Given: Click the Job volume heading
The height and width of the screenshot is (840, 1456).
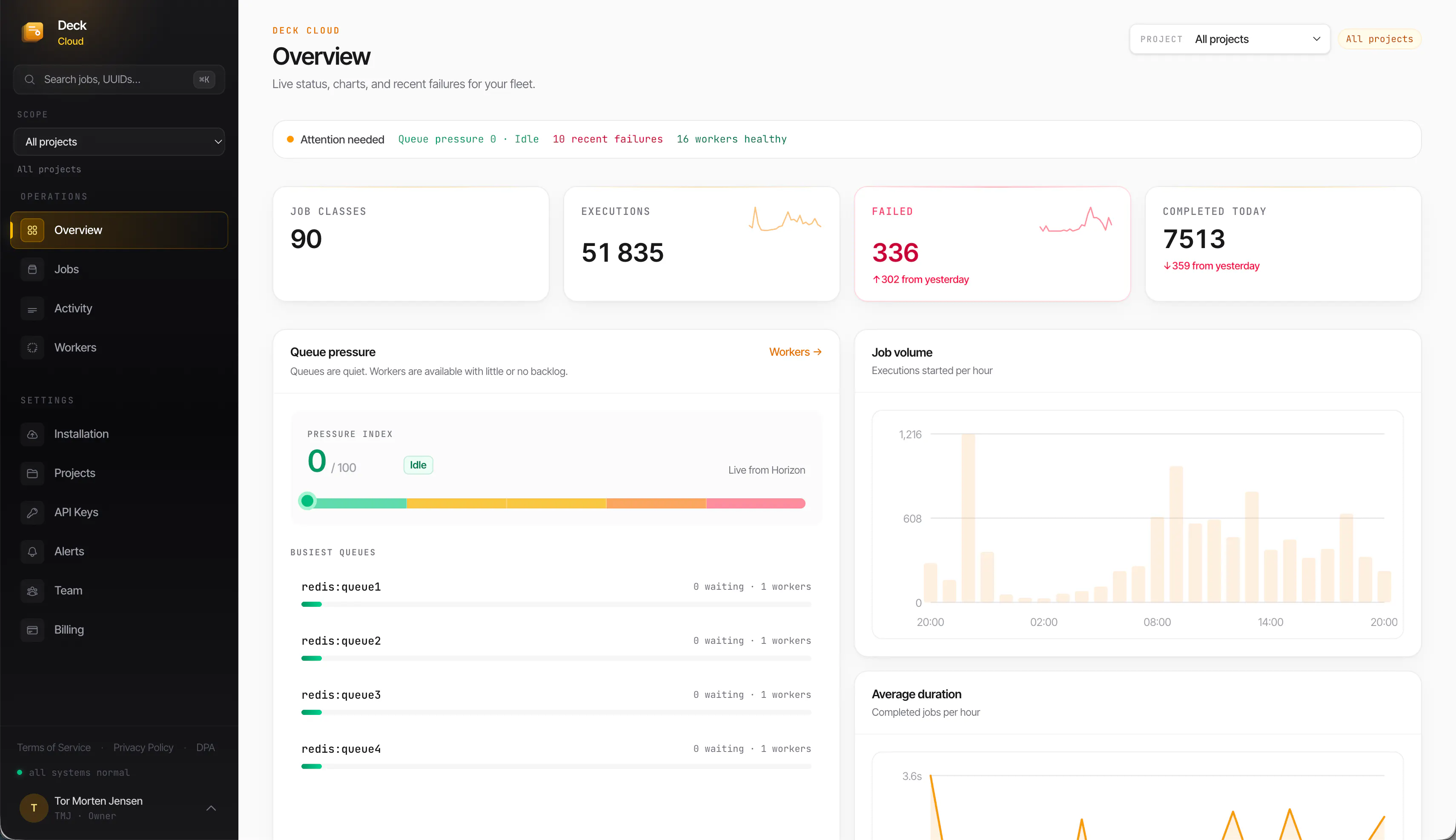Looking at the screenshot, I should coord(902,352).
